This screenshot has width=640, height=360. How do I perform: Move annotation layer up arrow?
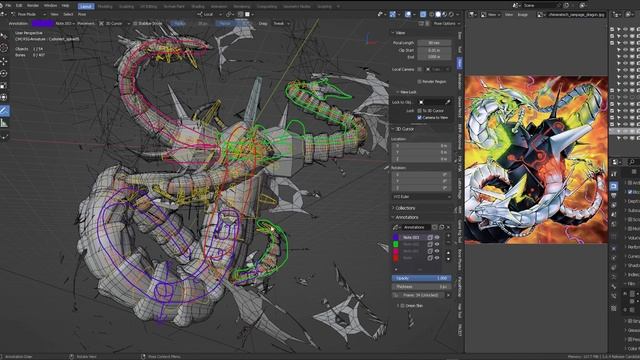coord(448,253)
